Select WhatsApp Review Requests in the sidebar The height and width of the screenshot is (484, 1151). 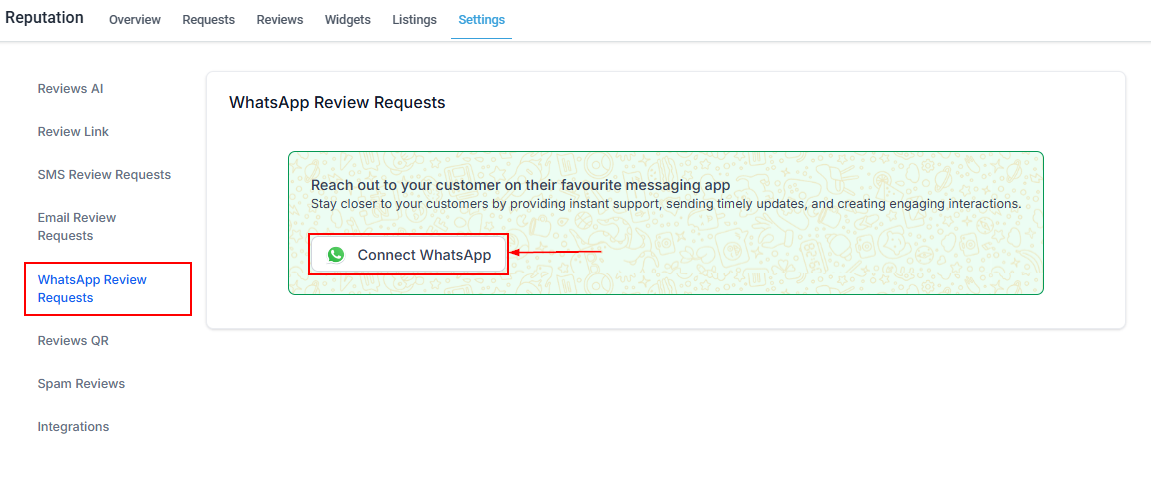pos(92,289)
